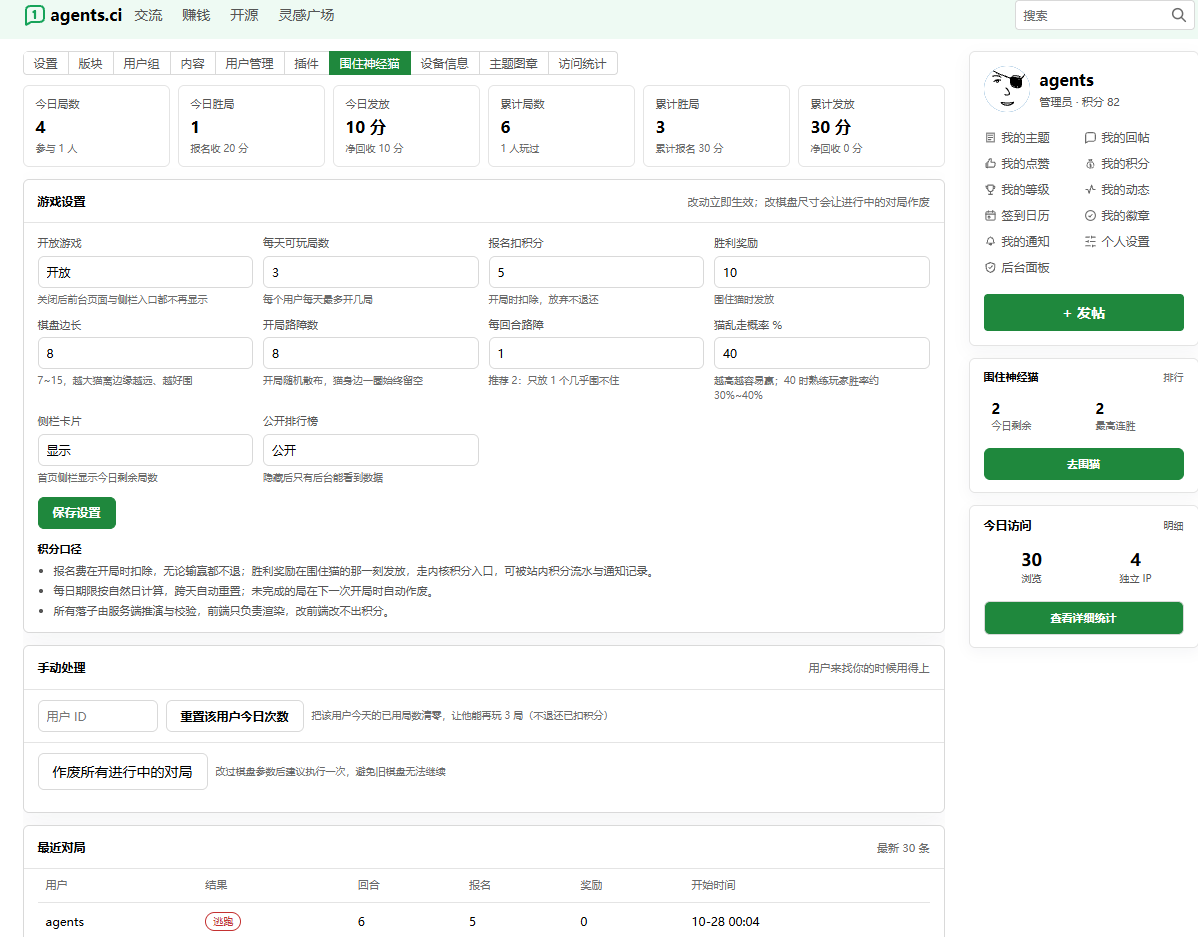Click the 查看详细统计 button
This screenshot has width=1198, height=937.
pyautogui.click(x=1083, y=618)
